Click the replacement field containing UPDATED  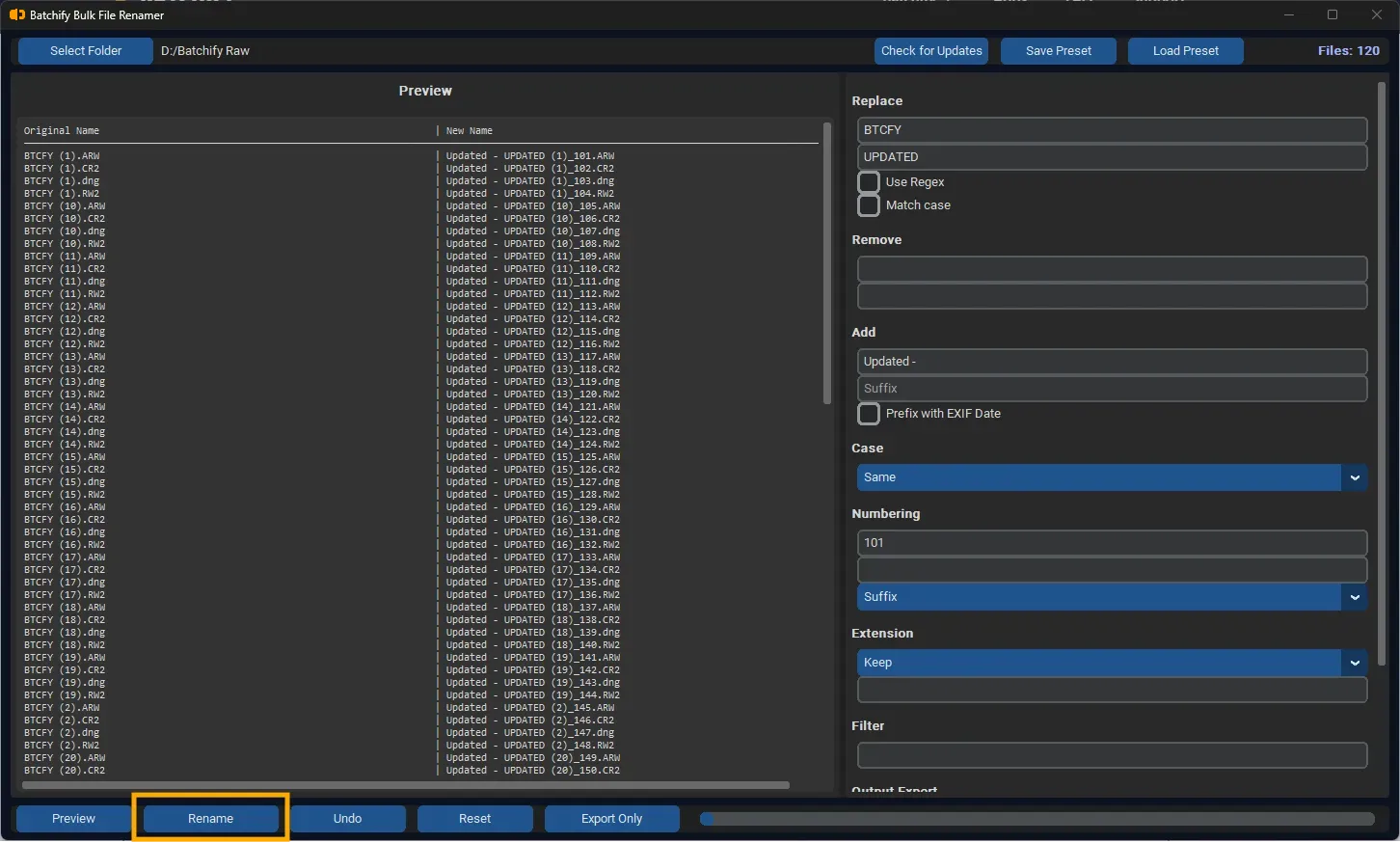click(1112, 157)
